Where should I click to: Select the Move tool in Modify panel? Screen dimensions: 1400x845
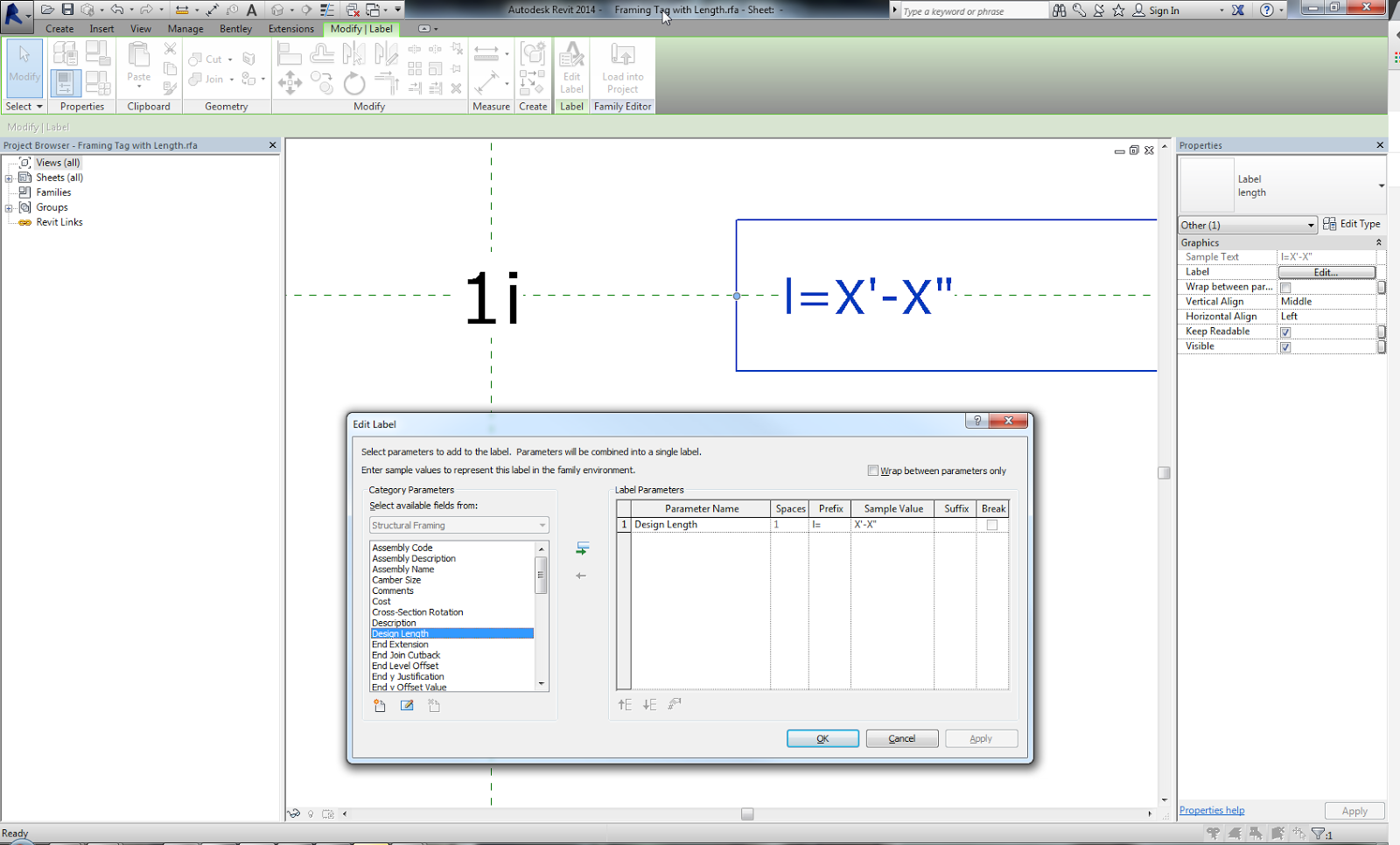[x=289, y=83]
